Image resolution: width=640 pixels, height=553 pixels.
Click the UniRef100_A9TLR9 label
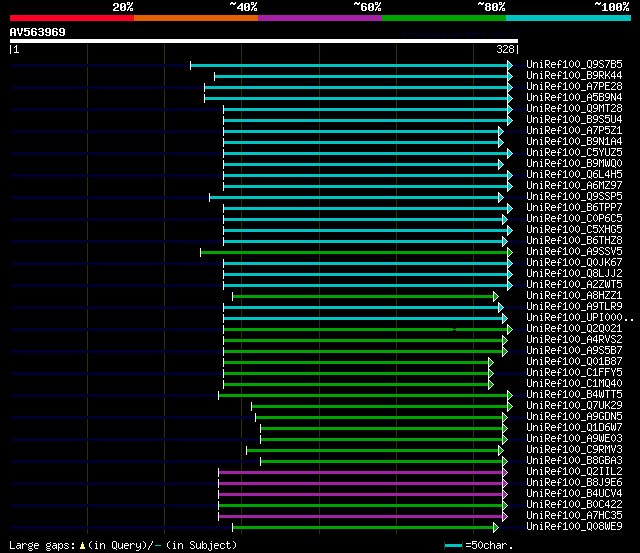click(574, 307)
